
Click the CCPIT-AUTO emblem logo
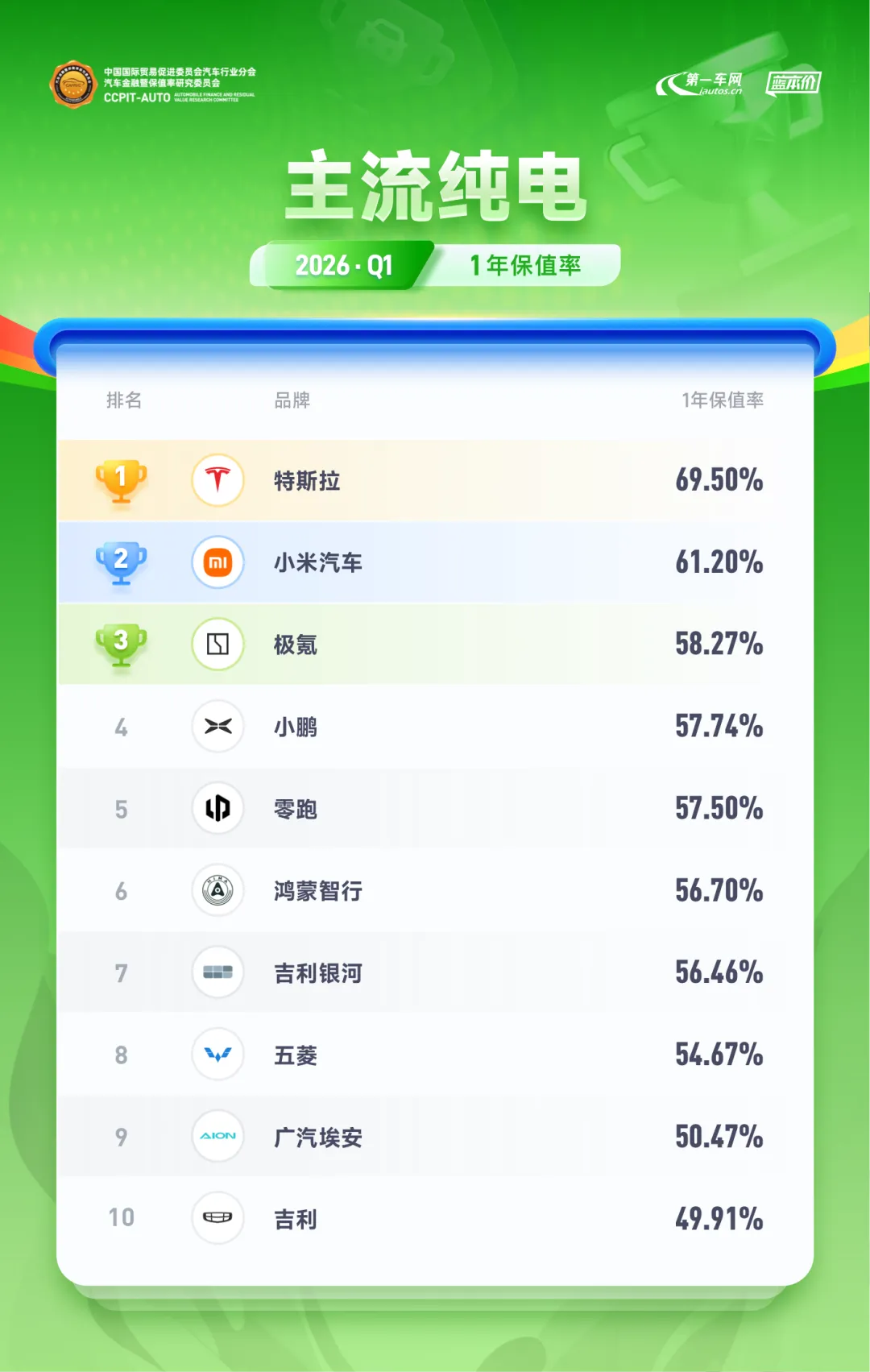[74, 84]
